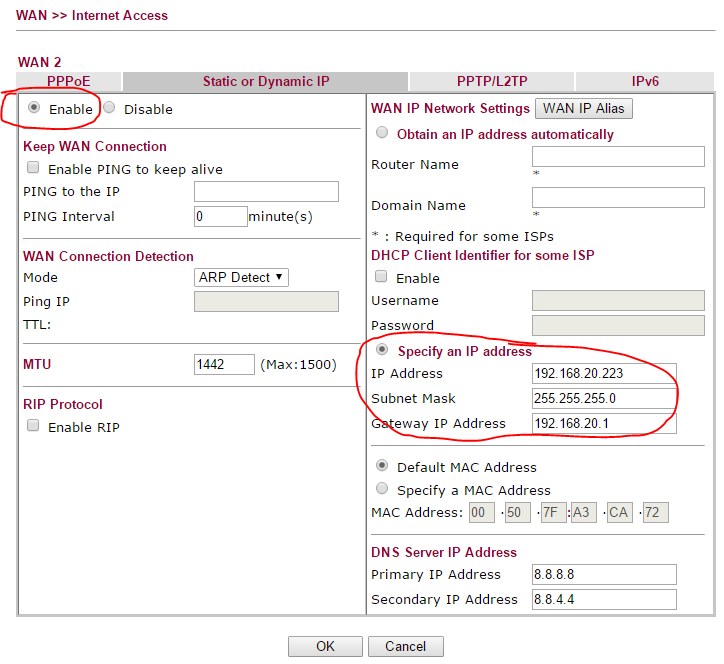
Task: Focus the Primary IP Address DNS field
Action: (x=604, y=574)
